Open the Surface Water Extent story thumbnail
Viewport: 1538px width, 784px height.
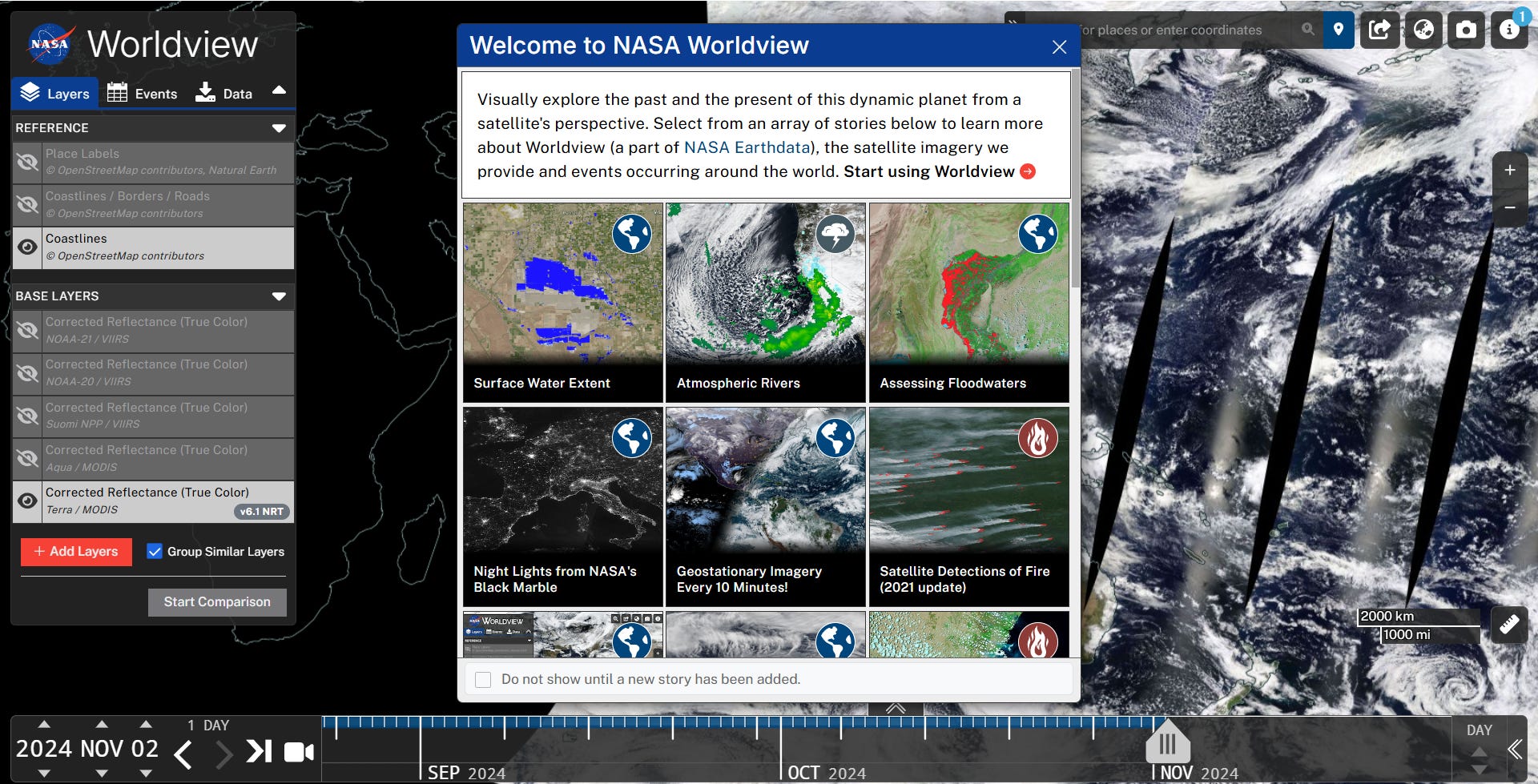[562, 302]
